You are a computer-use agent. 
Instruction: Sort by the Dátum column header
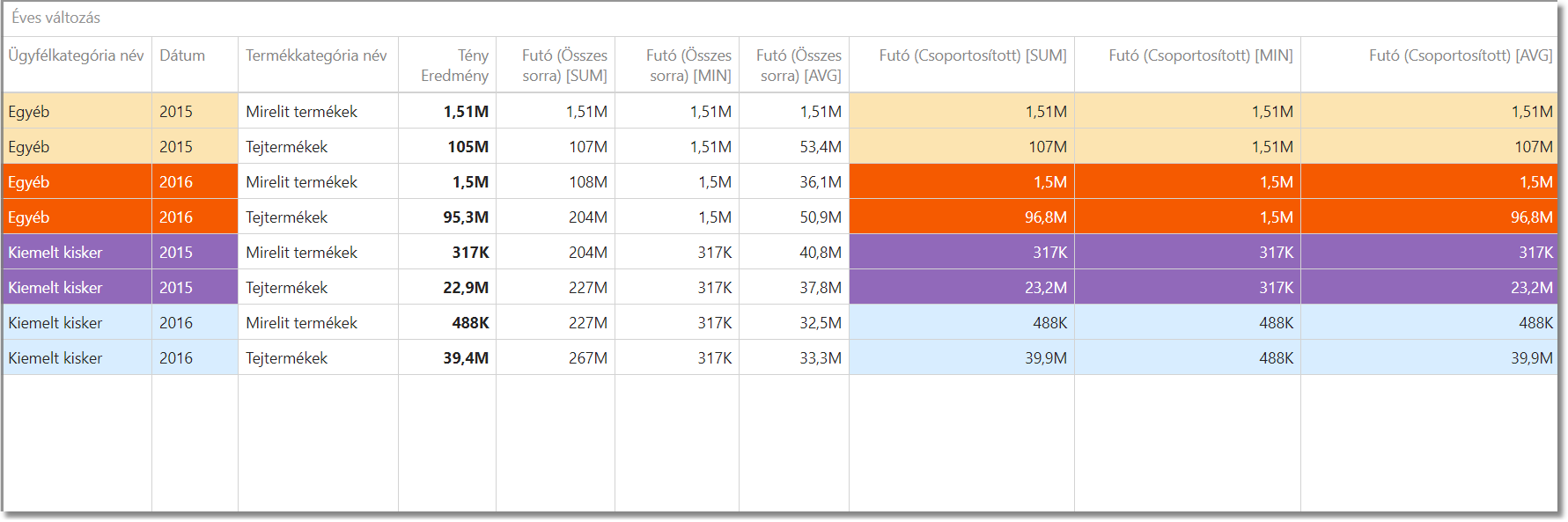click(x=182, y=55)
